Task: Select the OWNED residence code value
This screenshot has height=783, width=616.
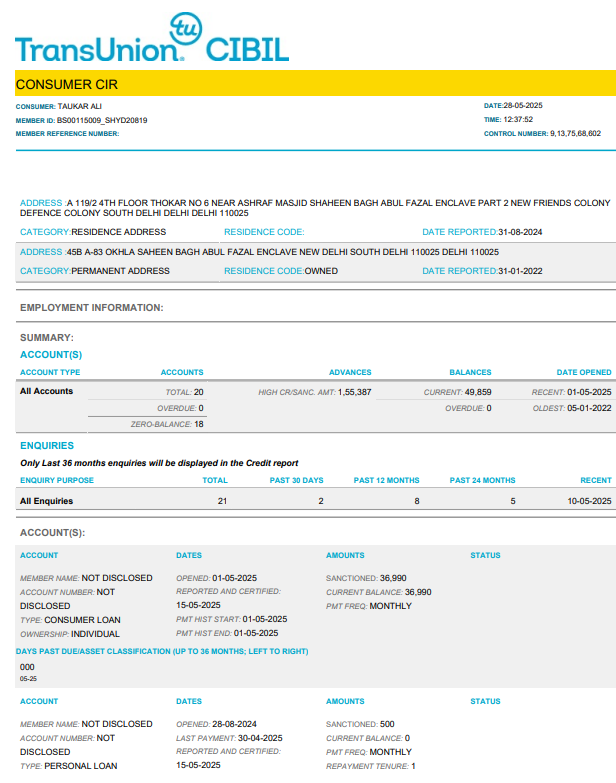Action: click(321, 271)
